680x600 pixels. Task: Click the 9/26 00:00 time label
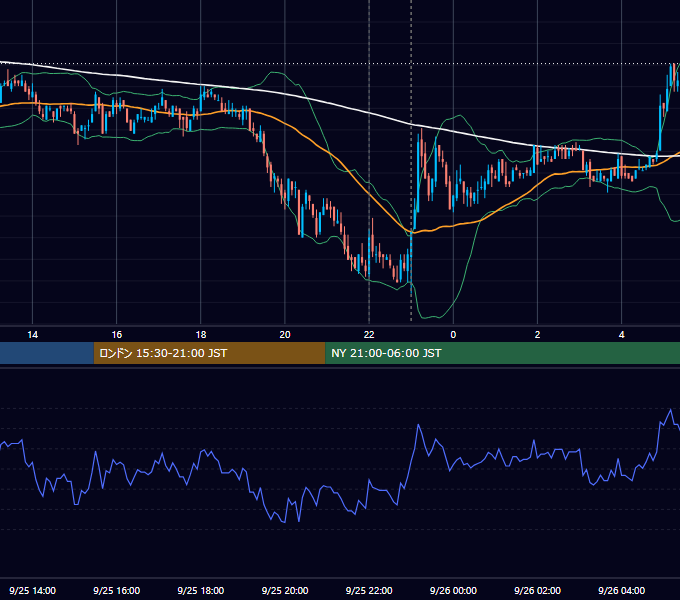coord(453,590)
